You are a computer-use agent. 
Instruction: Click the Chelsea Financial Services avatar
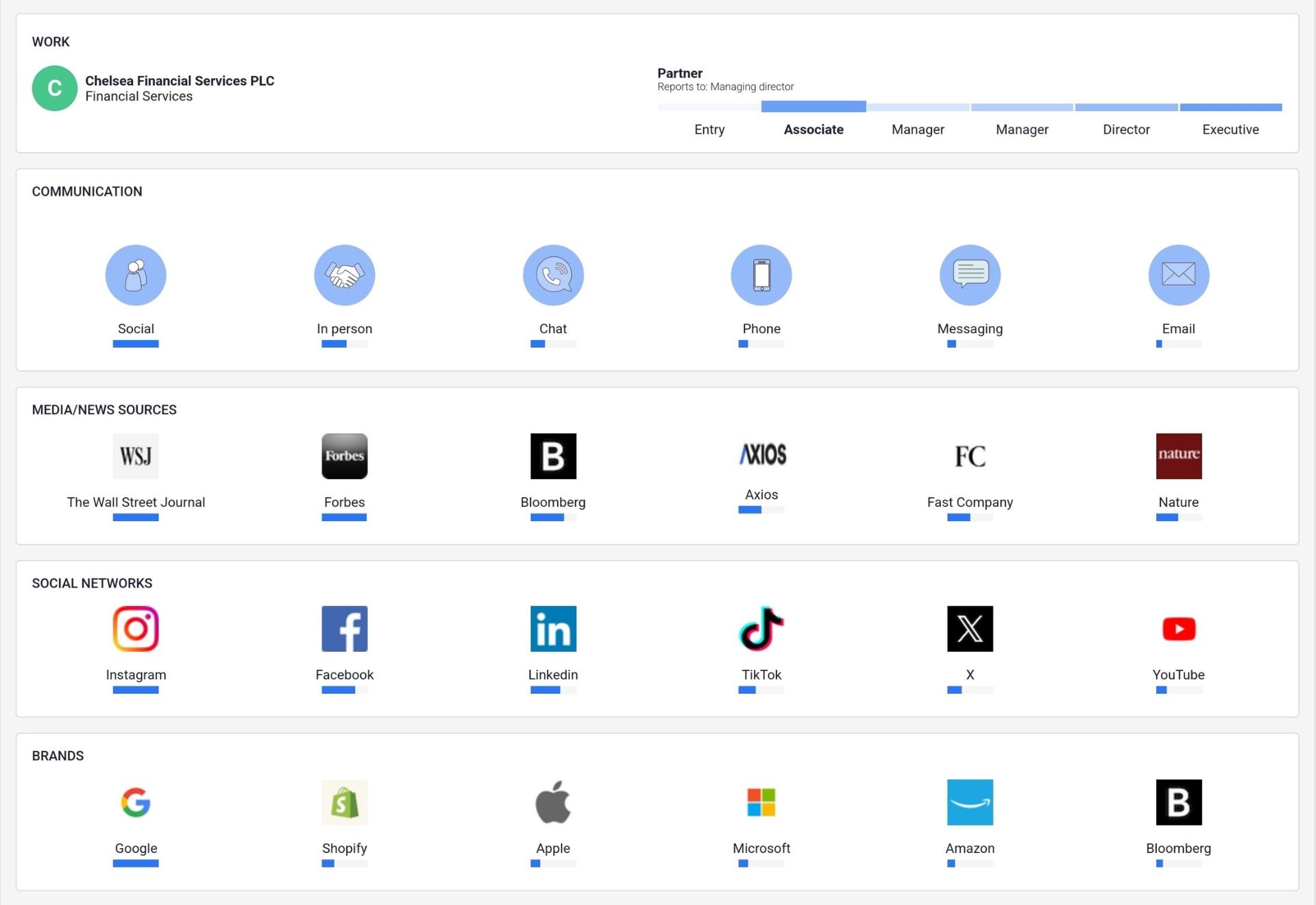tap(54, 88)
